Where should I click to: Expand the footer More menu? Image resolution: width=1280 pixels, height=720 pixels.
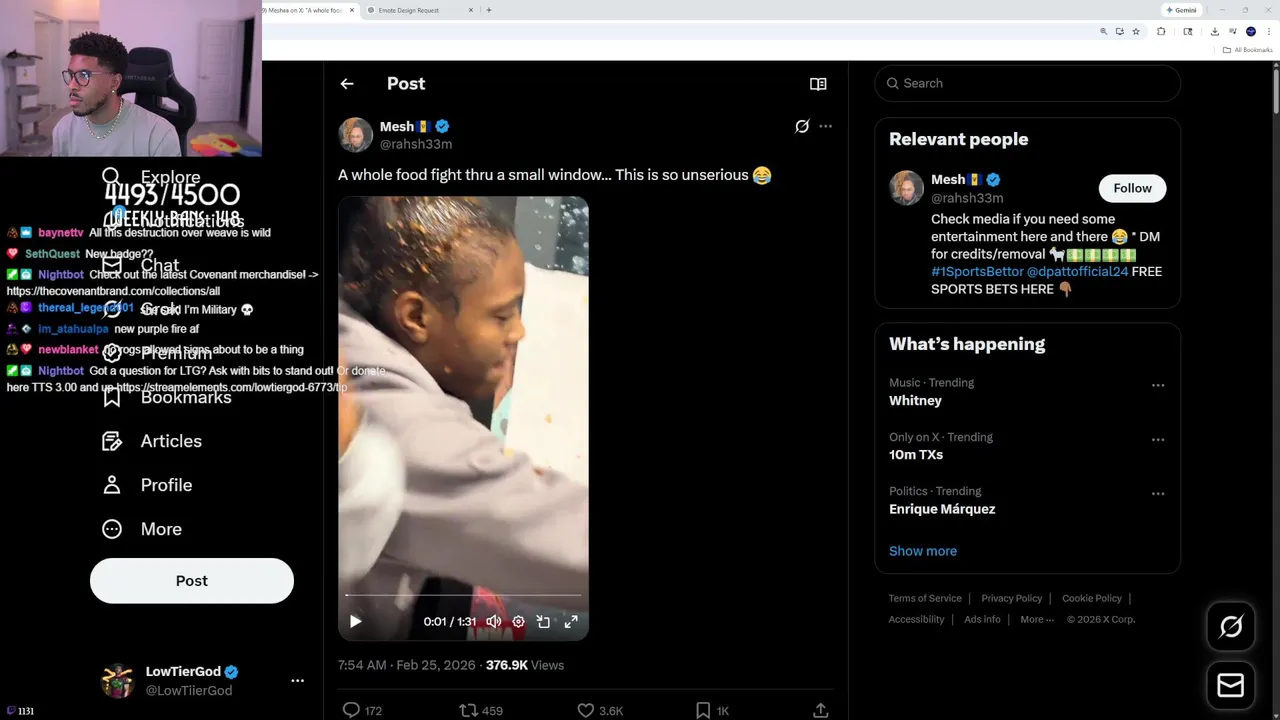pos(1037,619)
